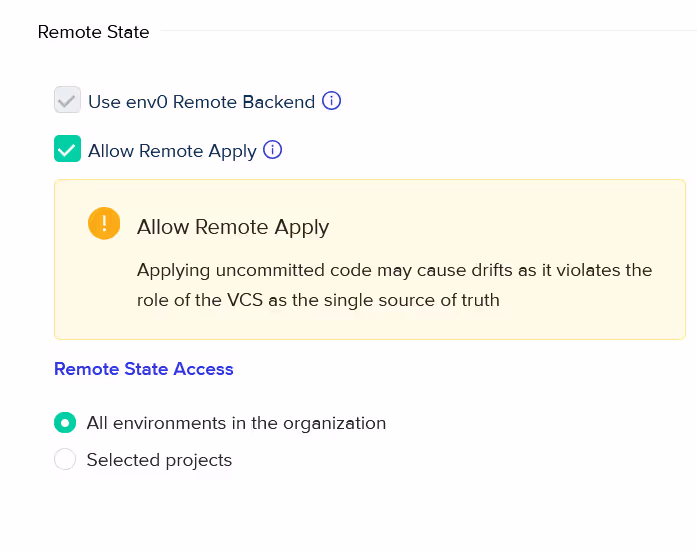Click the VCS single source of truth line
The width and height of the screenshot is (697, 551).
click(318, 300)
